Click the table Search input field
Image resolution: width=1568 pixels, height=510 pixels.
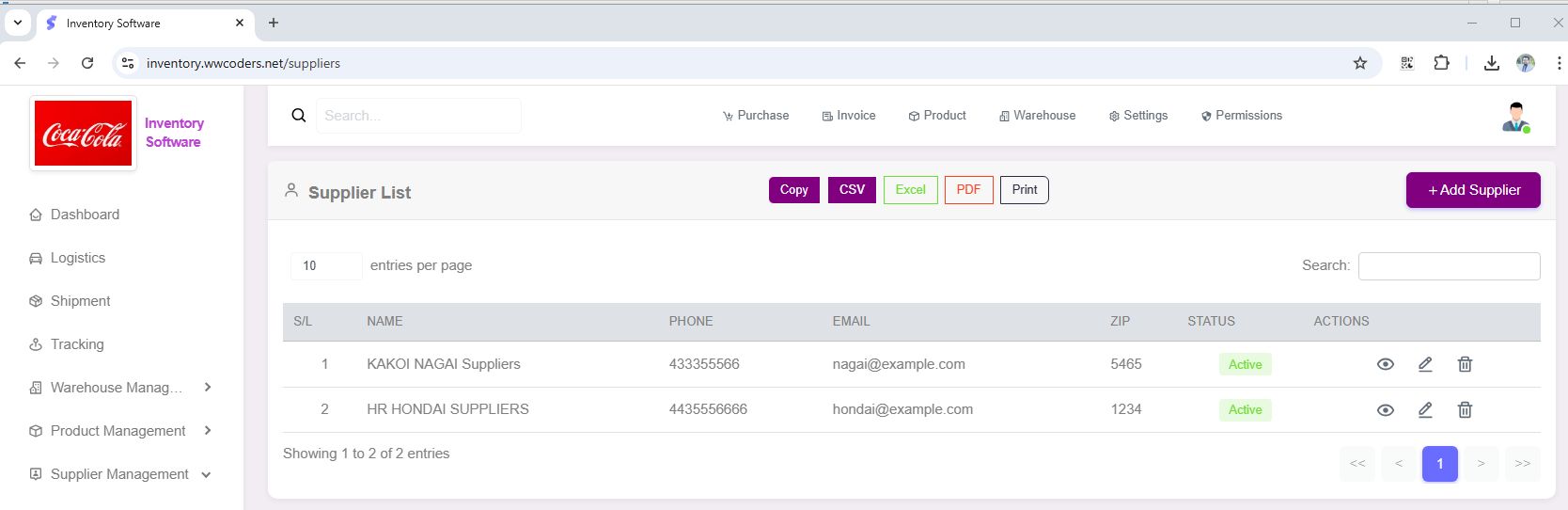pyautogui.click(x=1449, y=266)
